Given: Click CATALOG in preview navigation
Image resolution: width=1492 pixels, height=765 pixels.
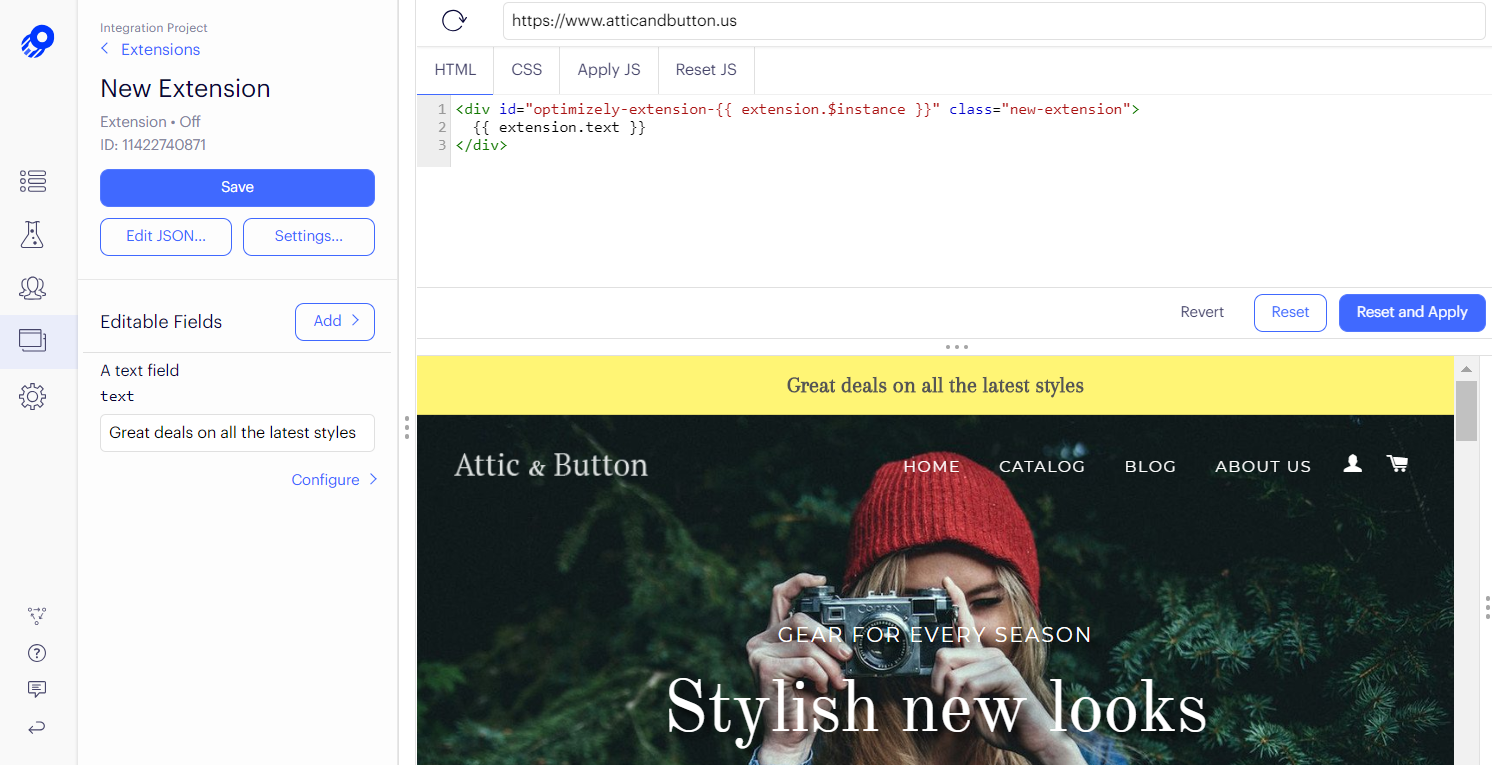Looking at the screenshot, I should (1042, 466).
